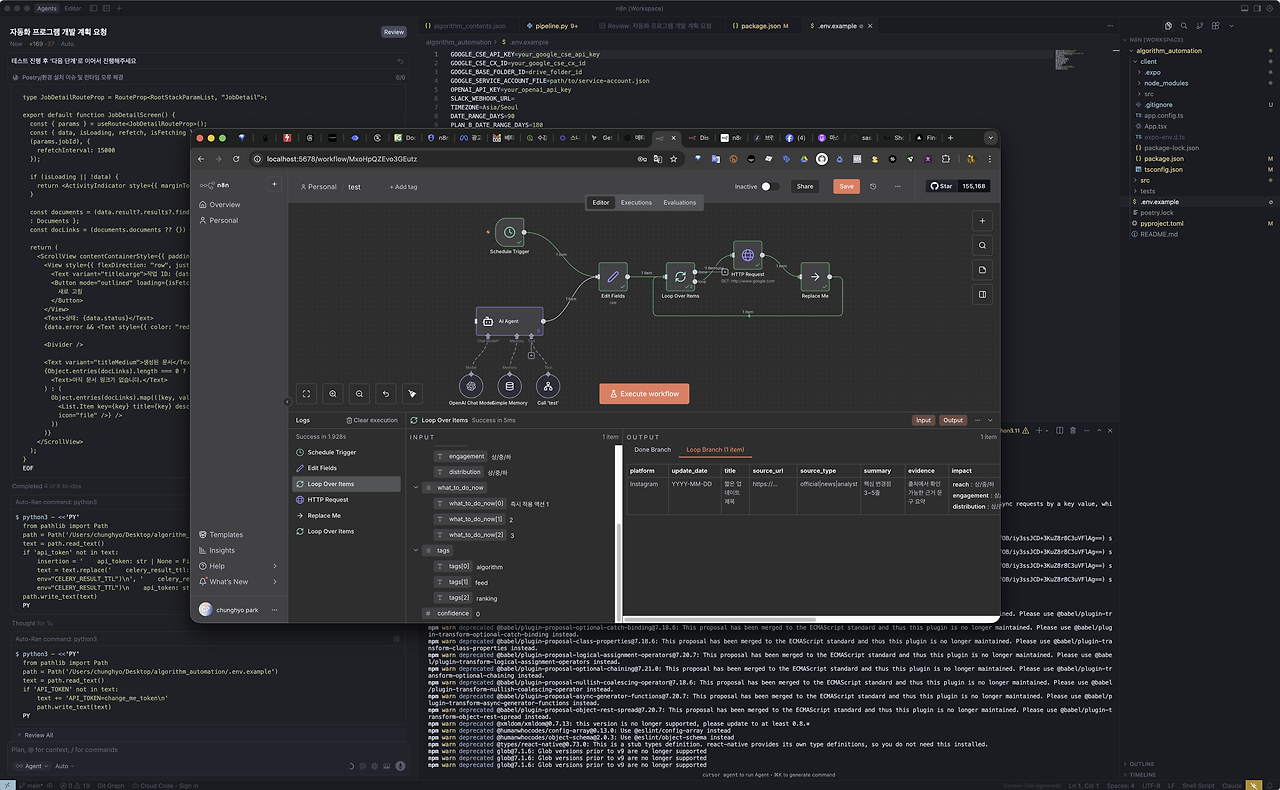
Task: Zoom out on the n8n canvas
Action: click(360, 394)
